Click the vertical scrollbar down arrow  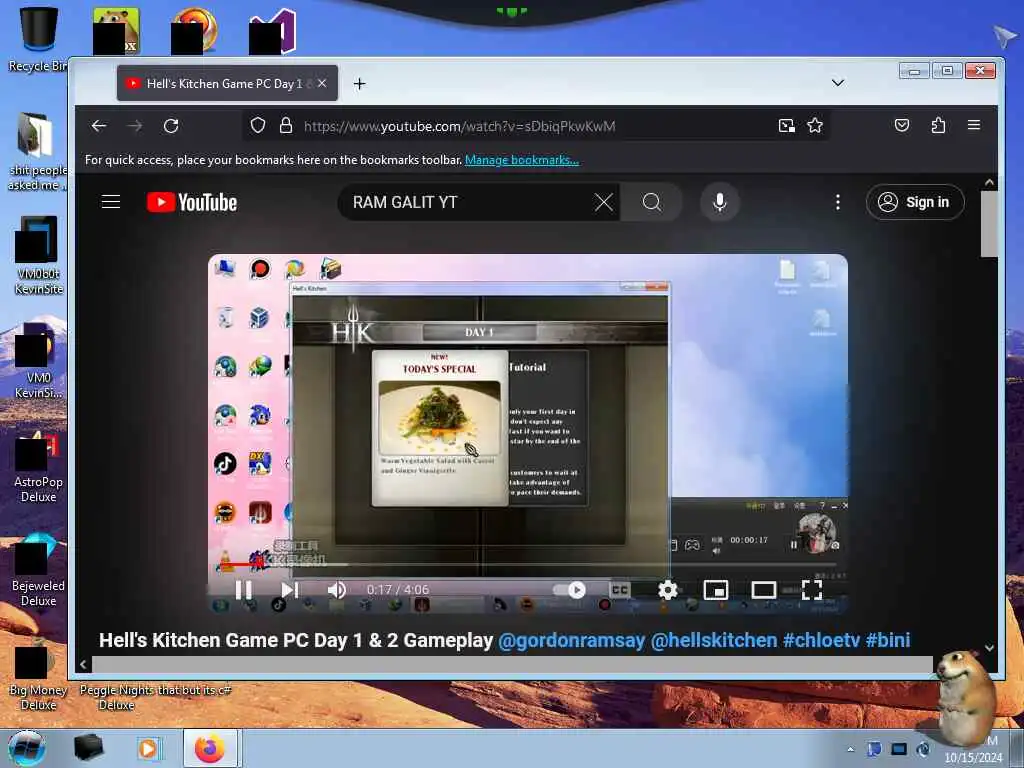[x=989, y=648]
